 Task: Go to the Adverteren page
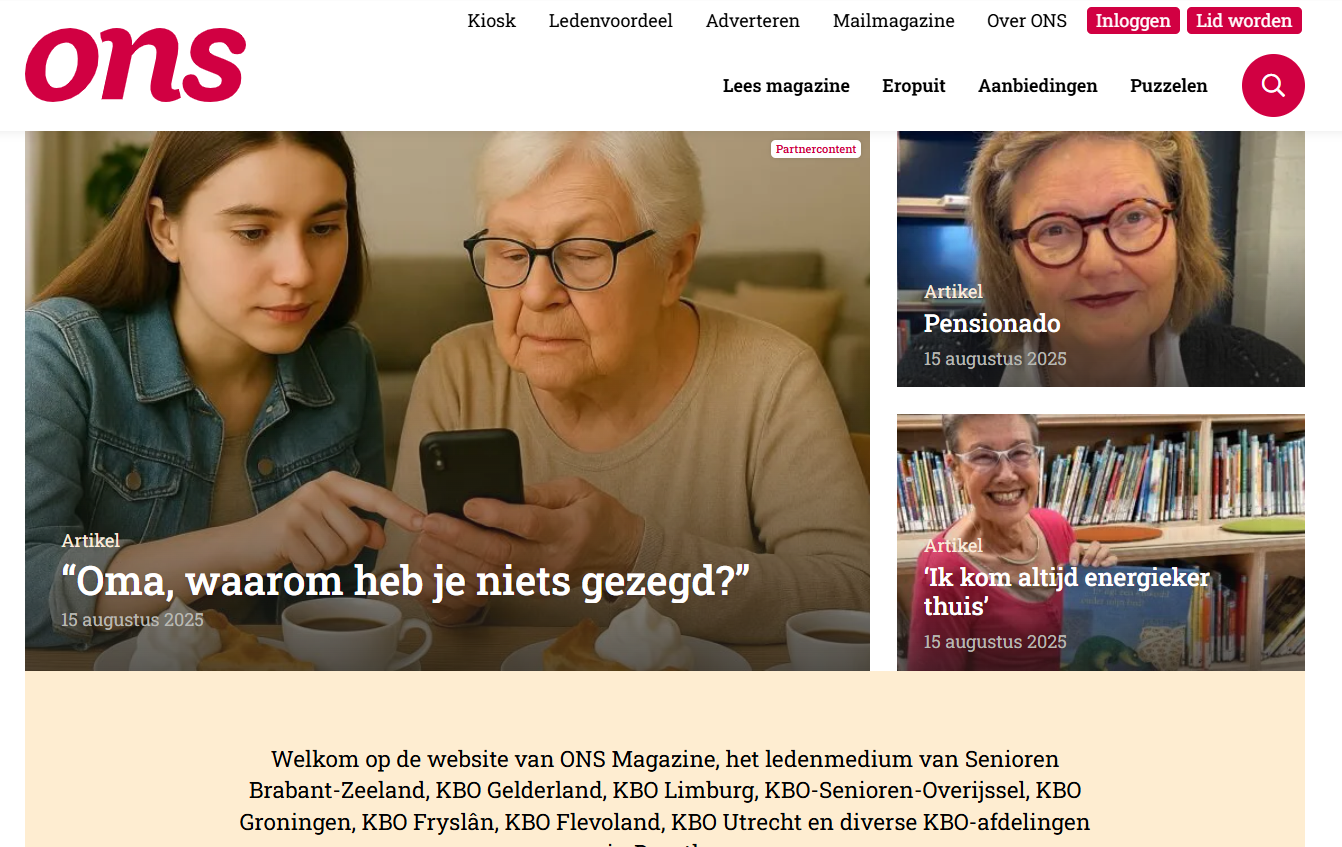pos(753,21)
